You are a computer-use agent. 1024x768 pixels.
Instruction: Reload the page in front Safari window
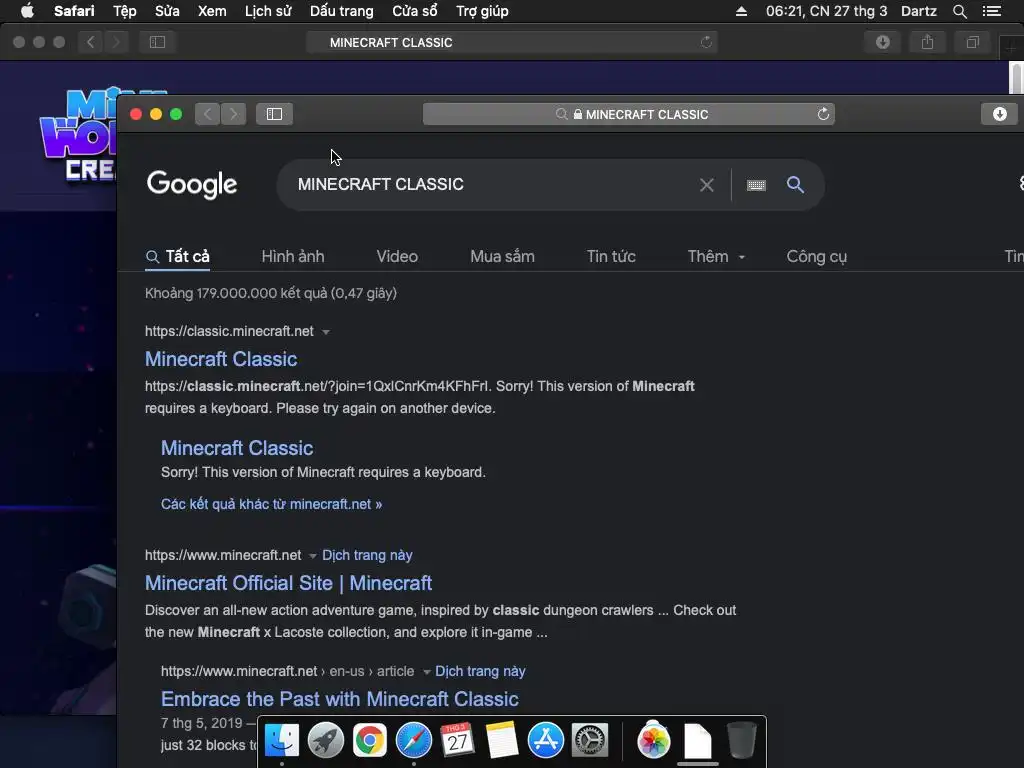(x=823, y=114)
